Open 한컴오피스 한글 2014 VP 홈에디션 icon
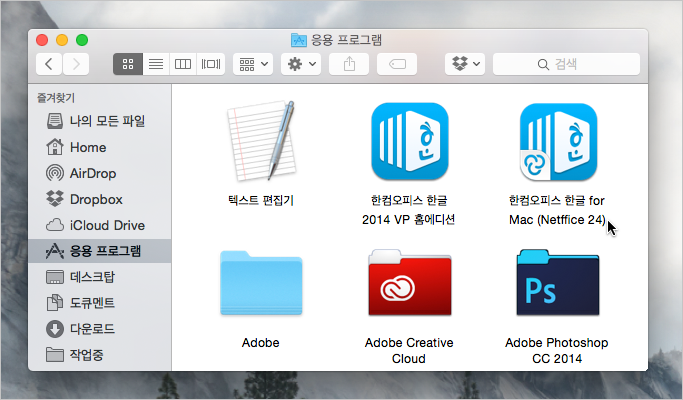Screen dimensions: 683x400 pos(409,142)
